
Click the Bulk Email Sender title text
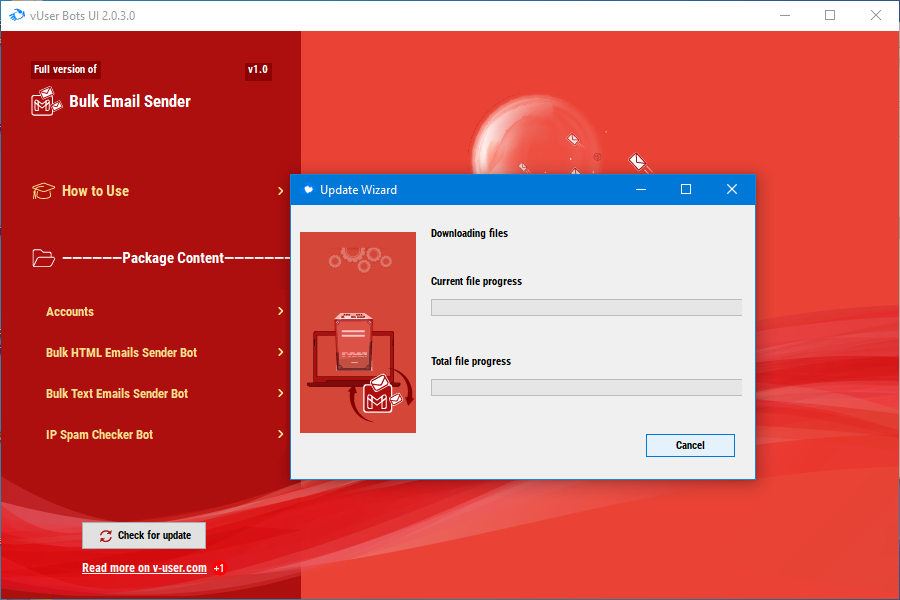130,102
